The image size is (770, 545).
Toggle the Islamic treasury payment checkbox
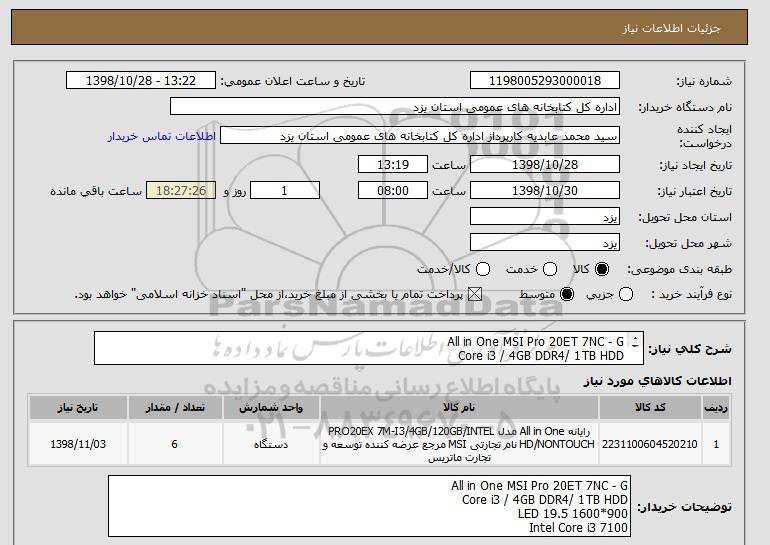[474, 294]
